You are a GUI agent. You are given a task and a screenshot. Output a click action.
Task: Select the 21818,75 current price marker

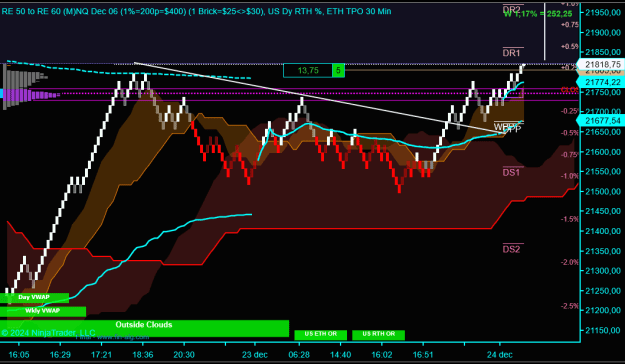coord(601,64)
